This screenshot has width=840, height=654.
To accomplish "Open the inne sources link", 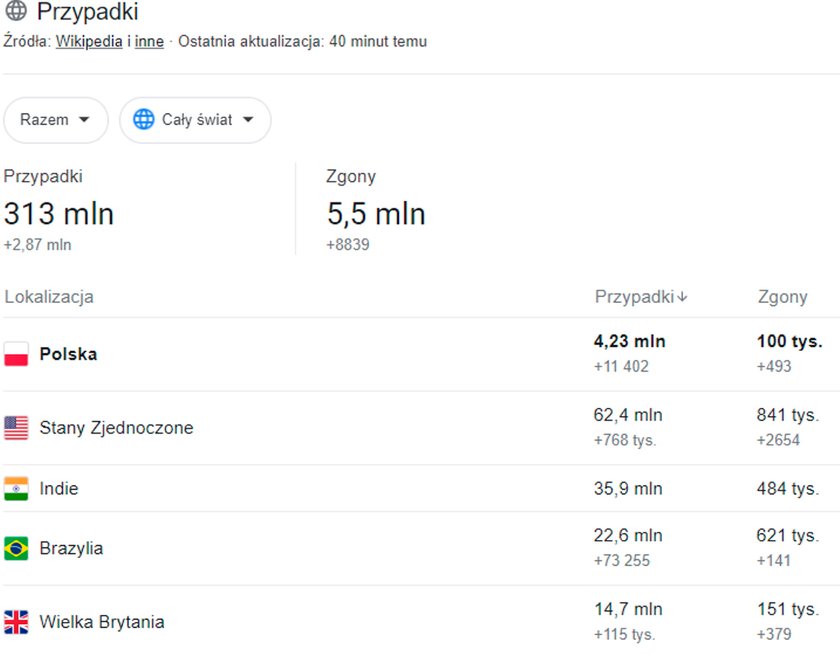I will click(x=149, y=41).
